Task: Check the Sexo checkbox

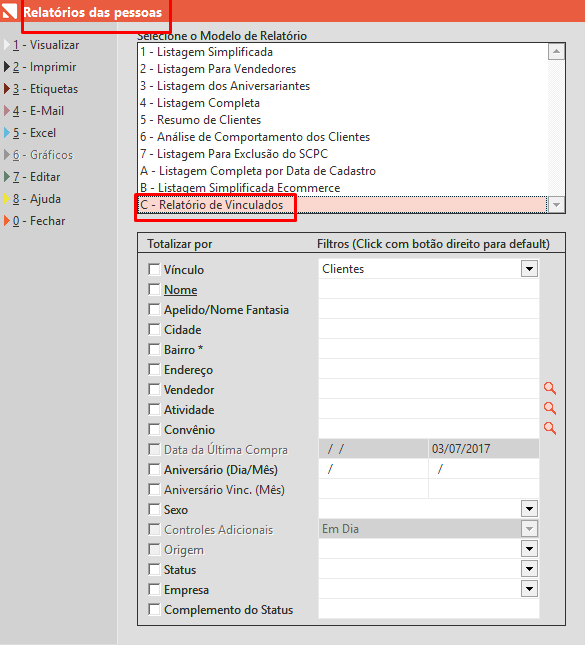Action: (154, 509)
